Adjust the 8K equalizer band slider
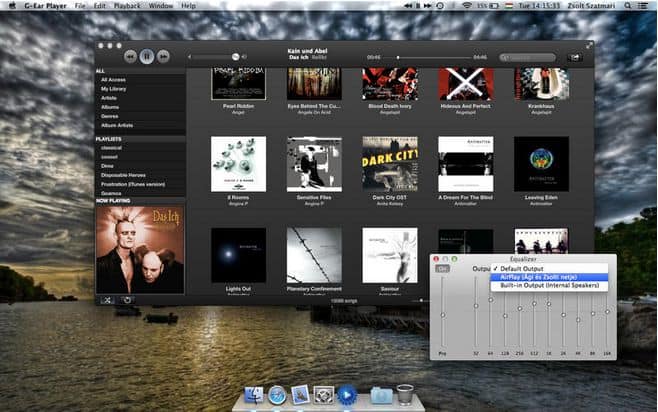658x412 pixels. click(593, 313)
